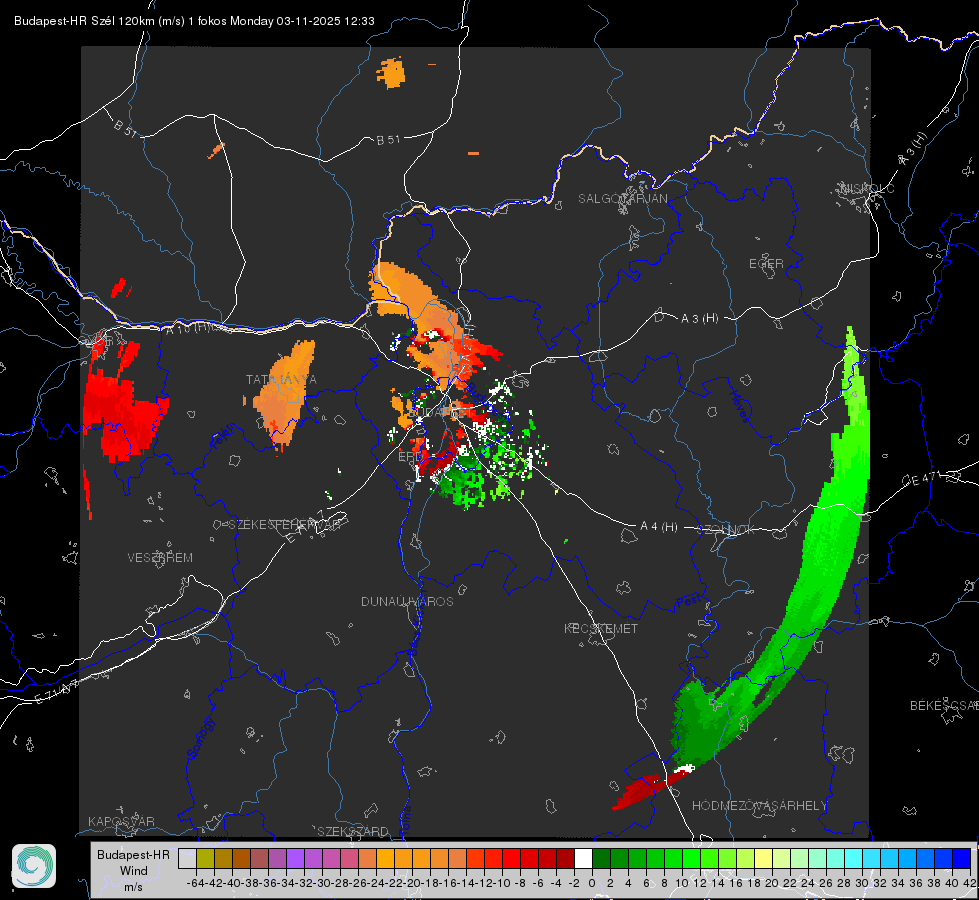
Task: Select the yellow swatch between 18 and 20
Action: coord(764,858)
